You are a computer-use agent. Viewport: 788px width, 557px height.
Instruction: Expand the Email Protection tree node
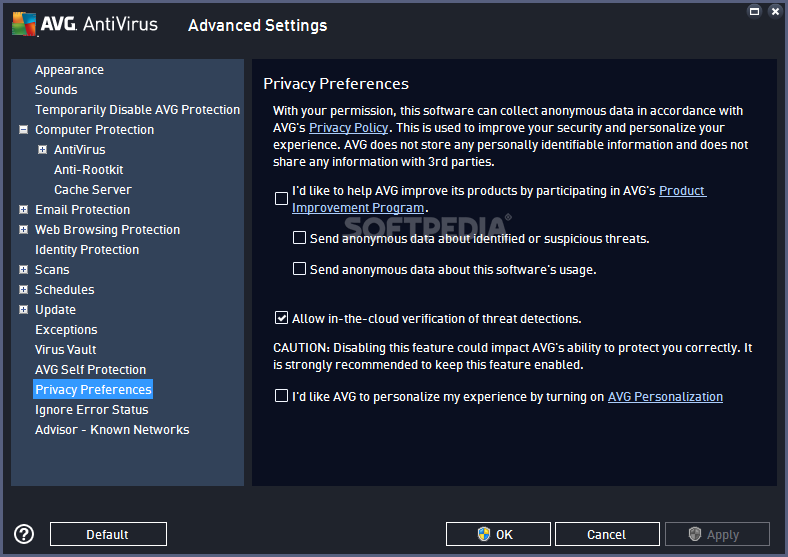[23, 210]
